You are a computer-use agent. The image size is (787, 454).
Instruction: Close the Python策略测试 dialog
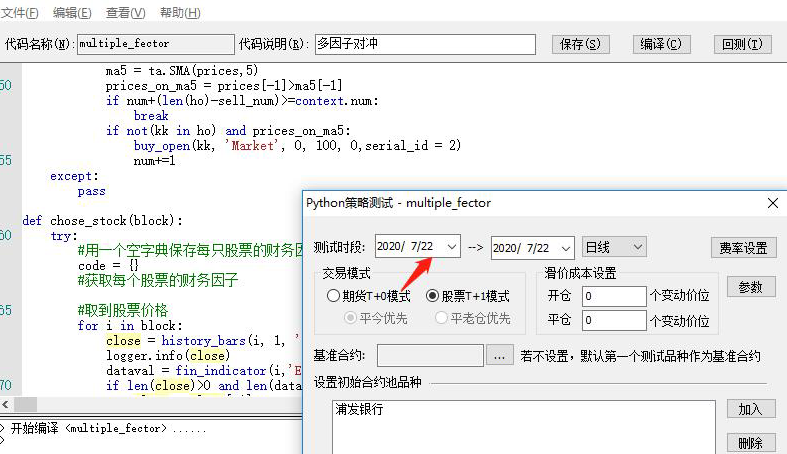tap(773, 203)
